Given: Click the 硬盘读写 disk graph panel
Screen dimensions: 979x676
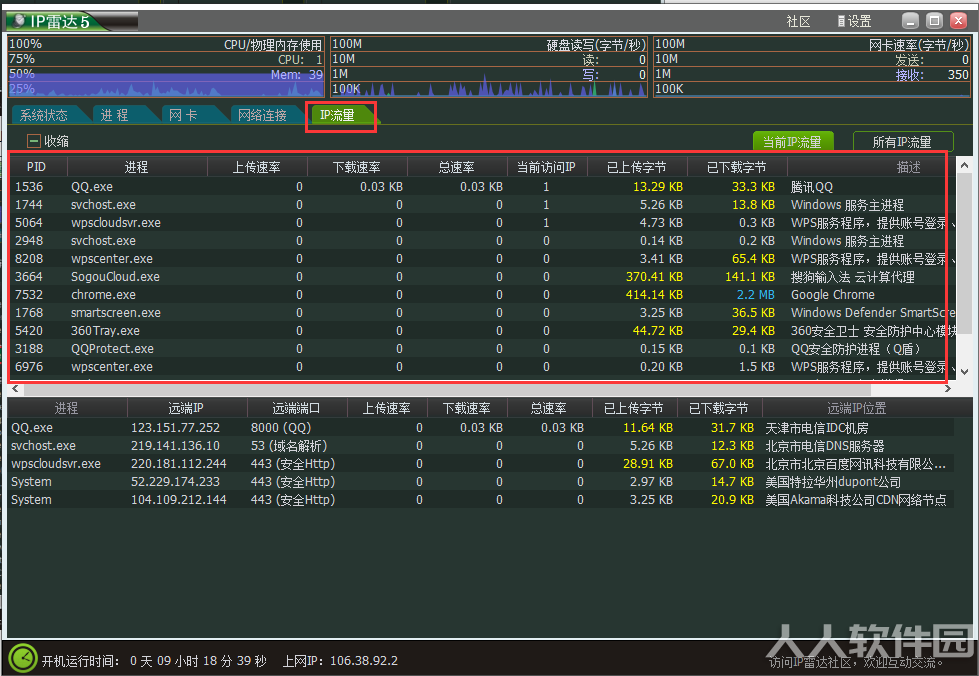Looking at the screenshot, I should pos(489,66).
